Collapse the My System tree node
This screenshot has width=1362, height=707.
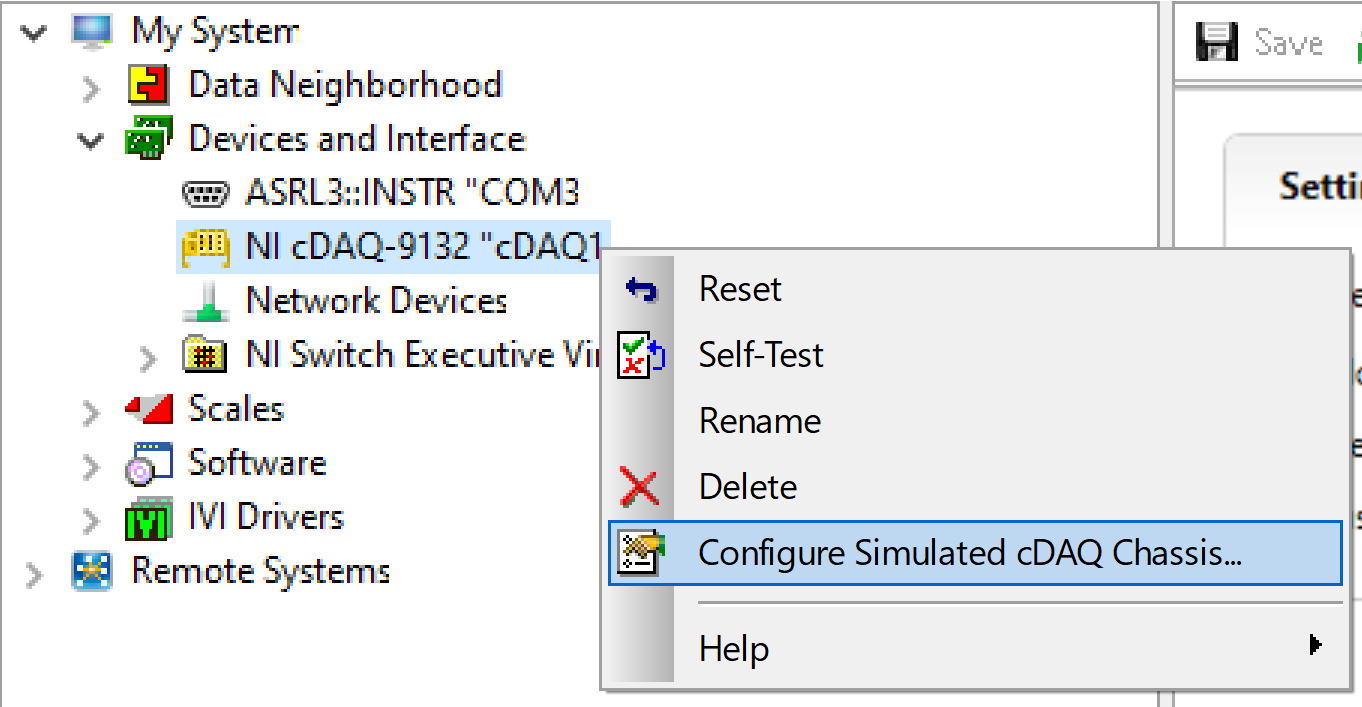click(x=34, y=33)
